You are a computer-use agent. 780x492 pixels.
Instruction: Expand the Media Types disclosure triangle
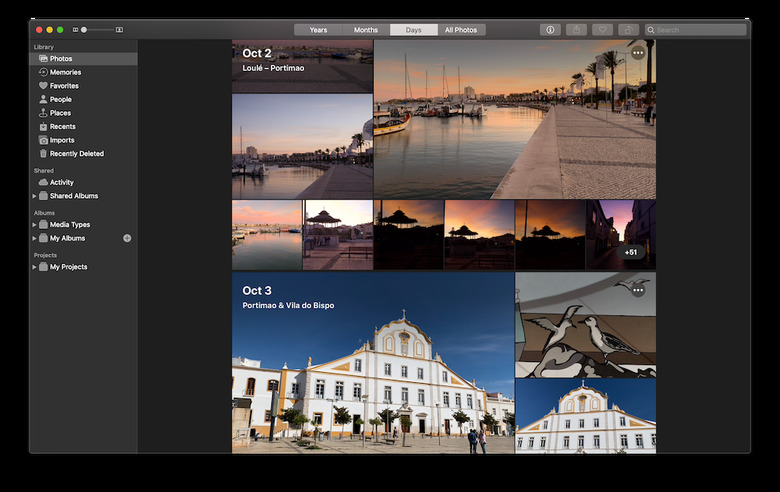(34, 225)
